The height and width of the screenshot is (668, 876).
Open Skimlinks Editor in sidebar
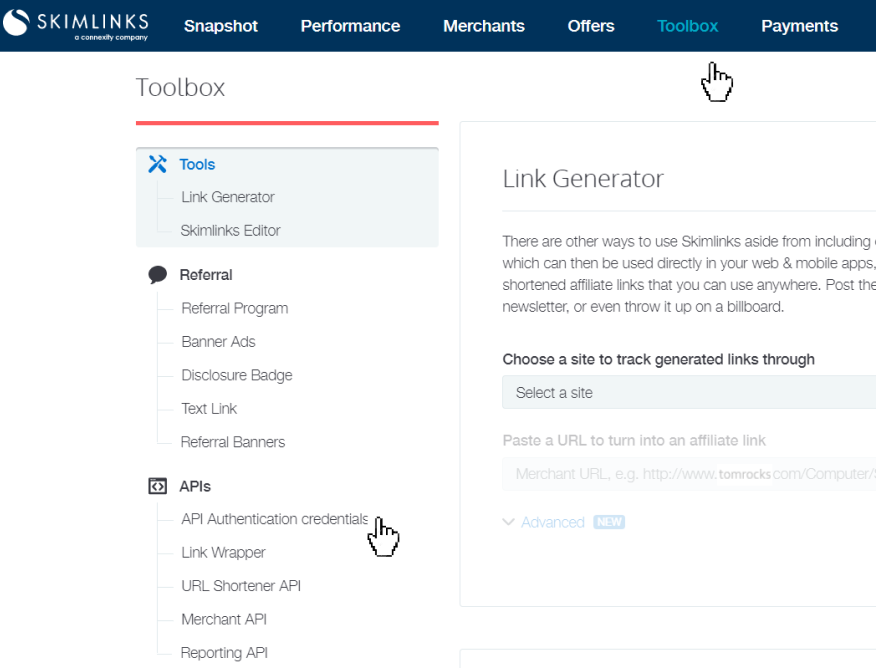coord(230,231)
